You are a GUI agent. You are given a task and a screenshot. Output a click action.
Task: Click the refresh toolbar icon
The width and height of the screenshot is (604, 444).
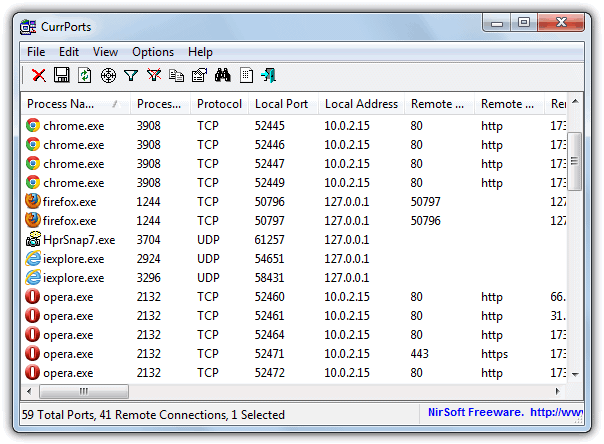84,75
